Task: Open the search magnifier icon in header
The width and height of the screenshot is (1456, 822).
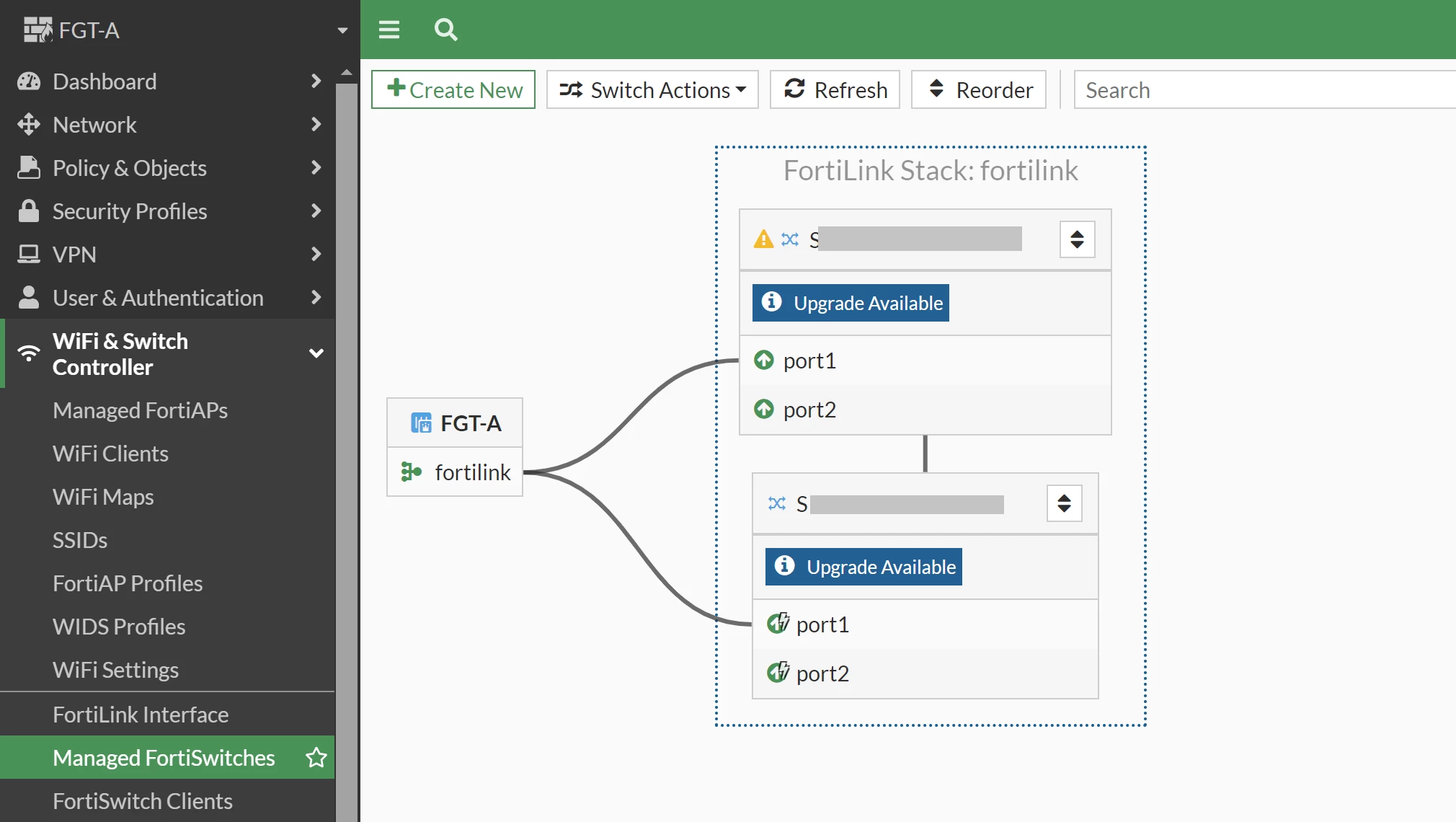Action: point(446,30)
